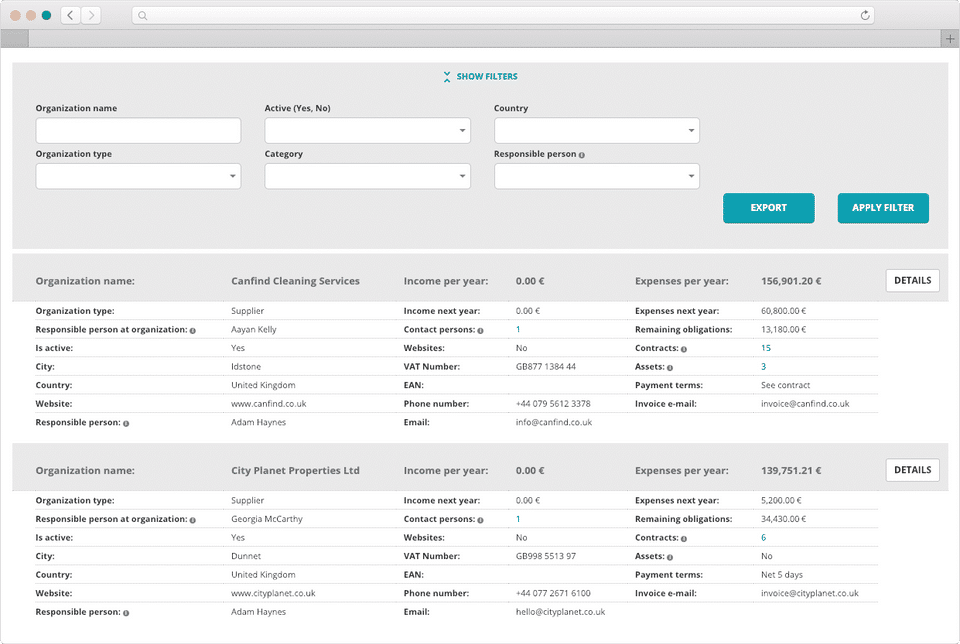Viewport: 960px width, 644px height.
Task: Expand the Organization type dropdown
Action: [x=138, y=176]
